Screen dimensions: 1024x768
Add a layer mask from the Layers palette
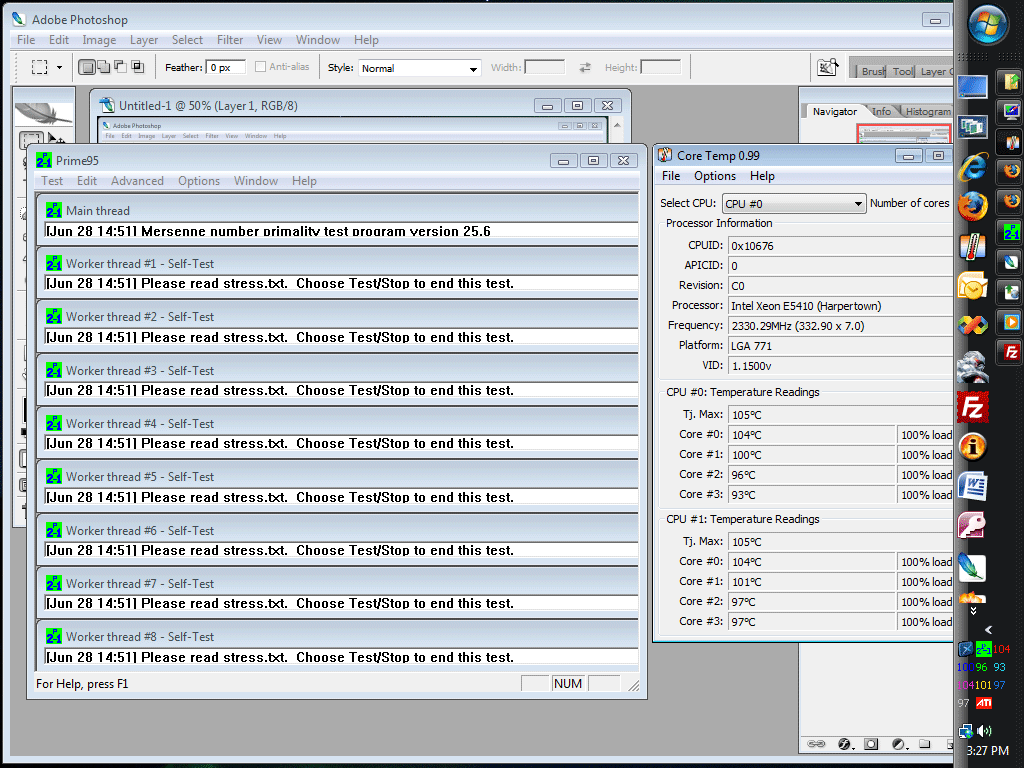pos(871,744)
